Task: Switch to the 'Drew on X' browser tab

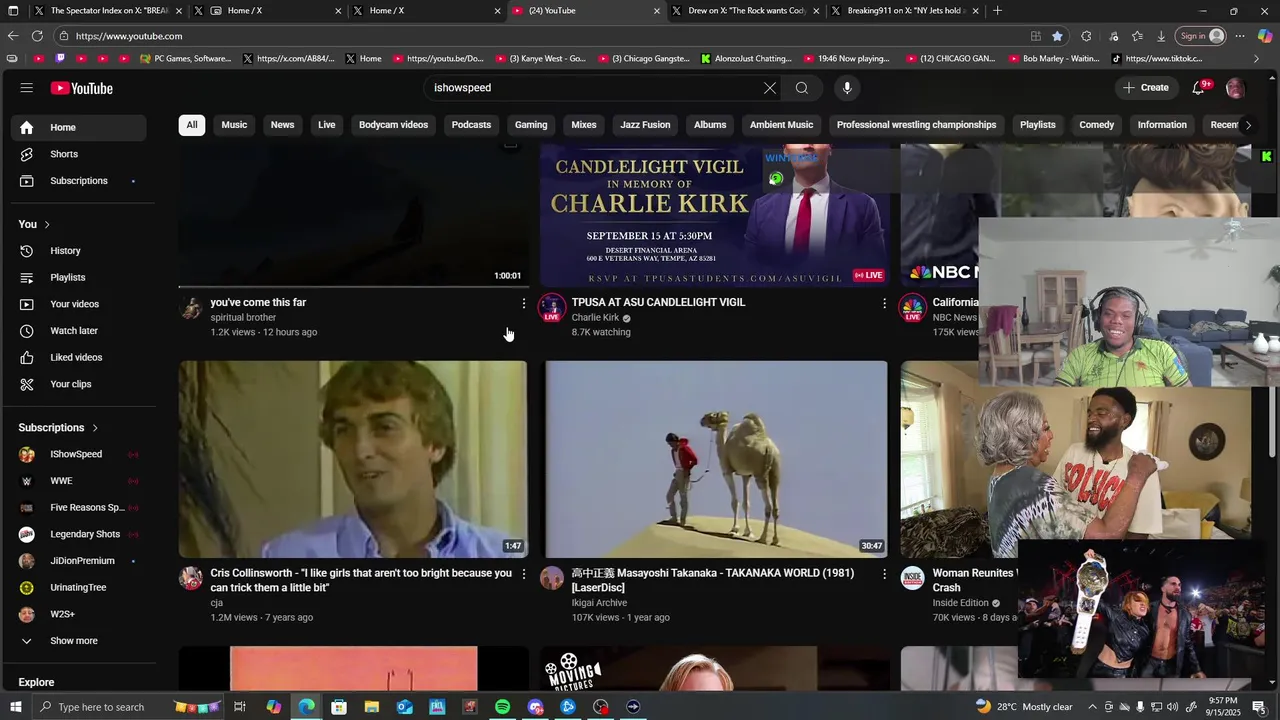Action: point(745,11)
